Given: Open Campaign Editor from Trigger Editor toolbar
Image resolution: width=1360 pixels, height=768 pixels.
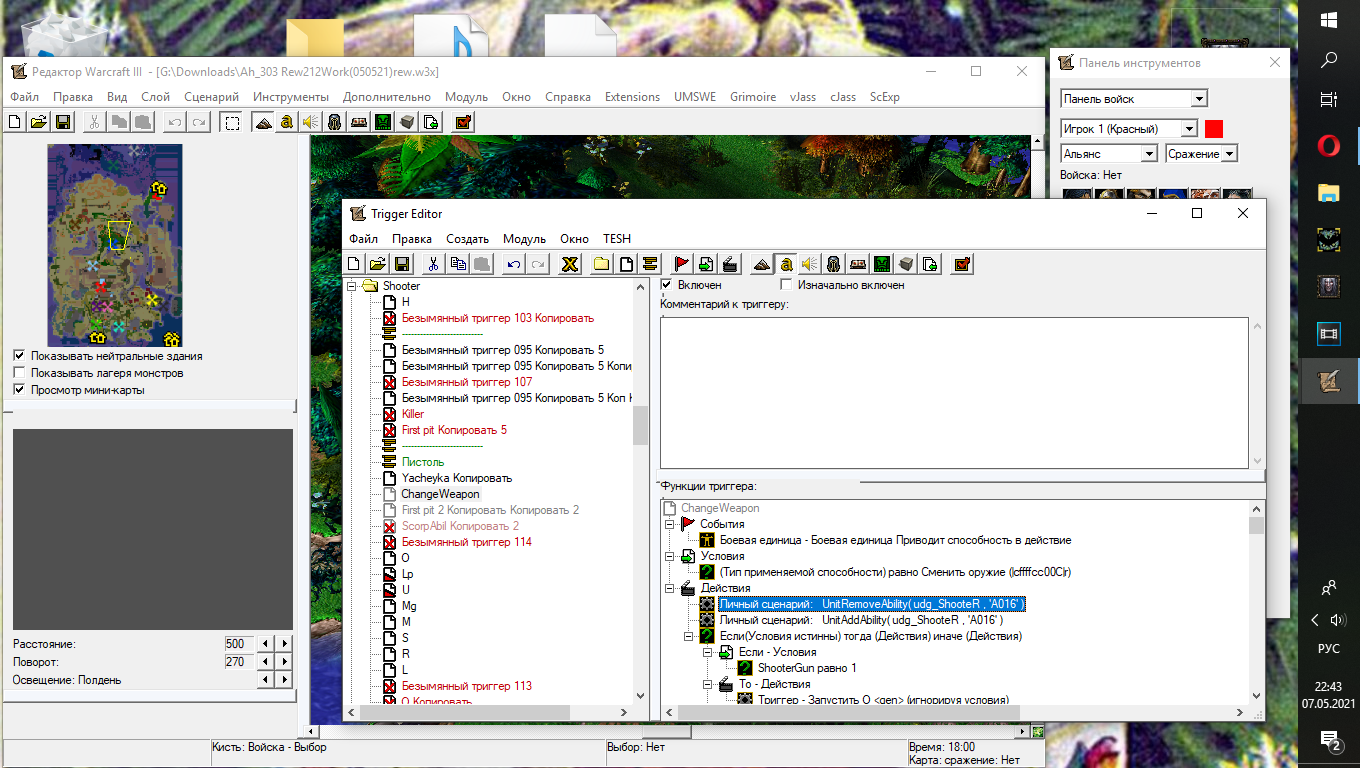Looking at the screenshot, I should coord(858,264).
